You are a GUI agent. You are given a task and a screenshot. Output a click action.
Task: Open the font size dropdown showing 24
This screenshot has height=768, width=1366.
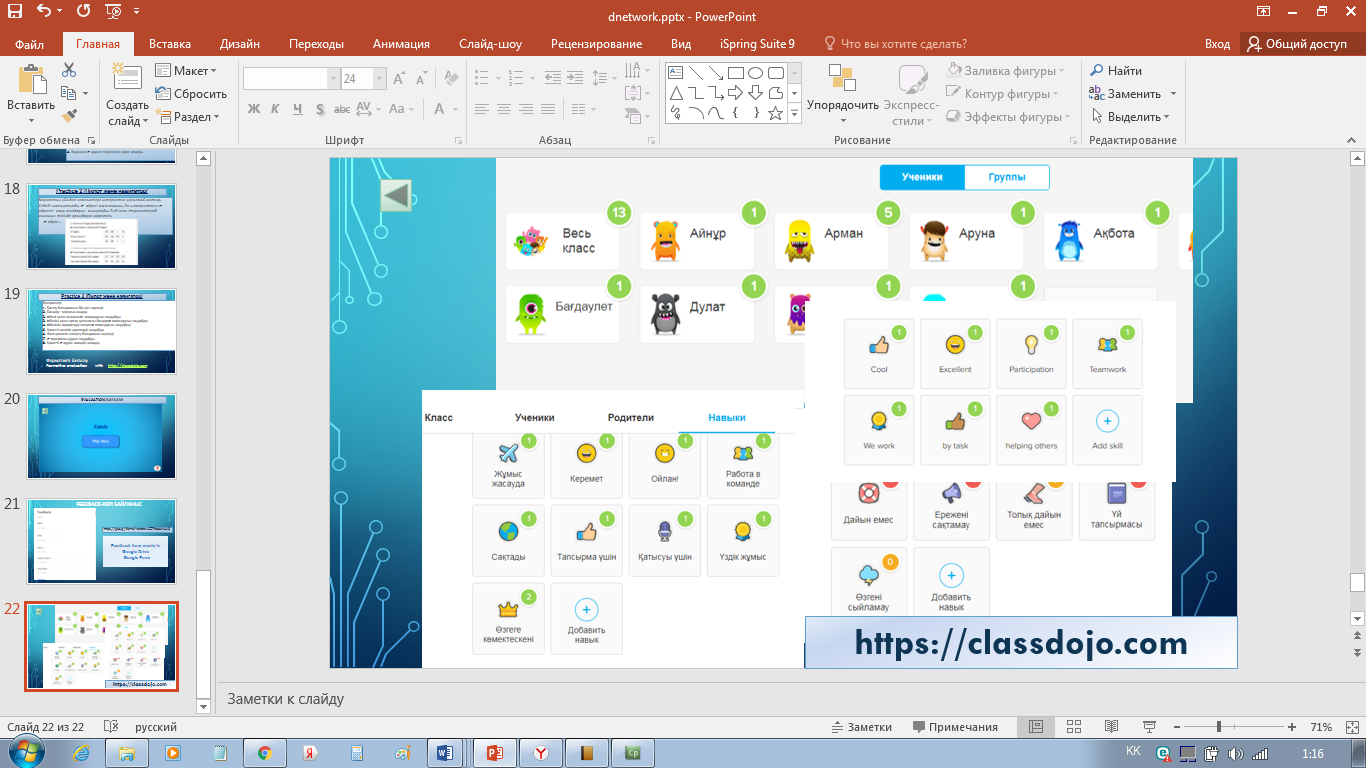coord(380,78)
